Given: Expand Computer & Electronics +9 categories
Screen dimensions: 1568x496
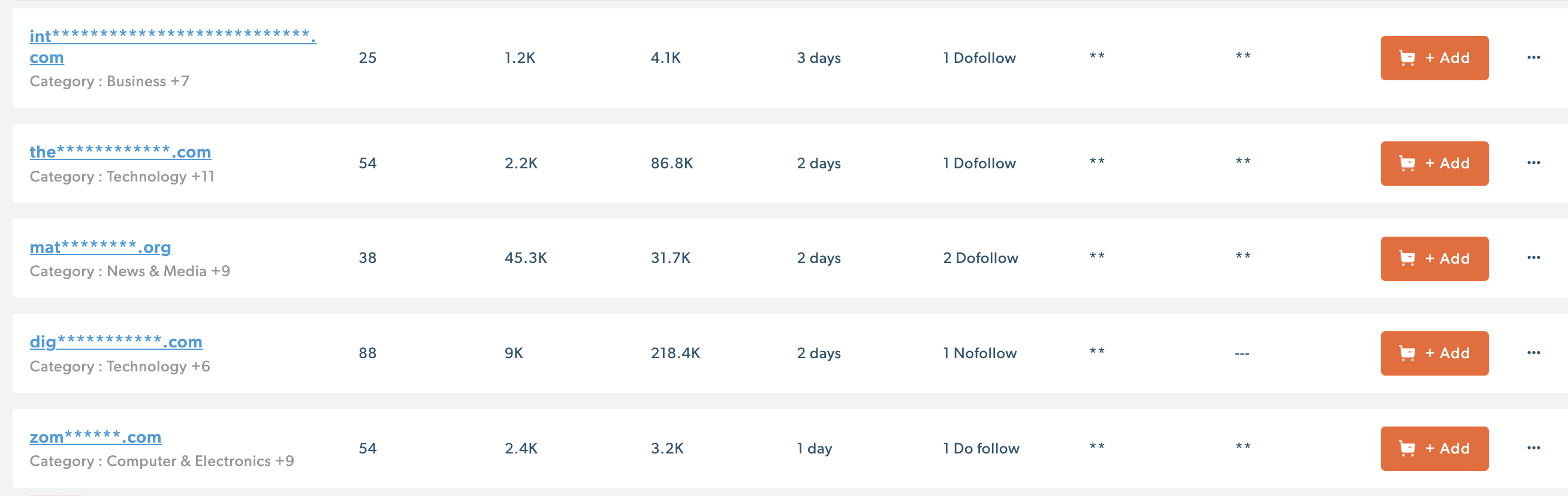Looking at the screenshot, I should coord(284,461).
